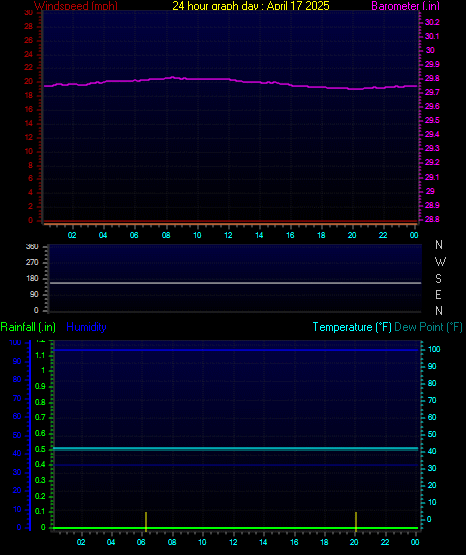
Task: Click the Rainfall (.in) legend label
Action: (28, 327)
